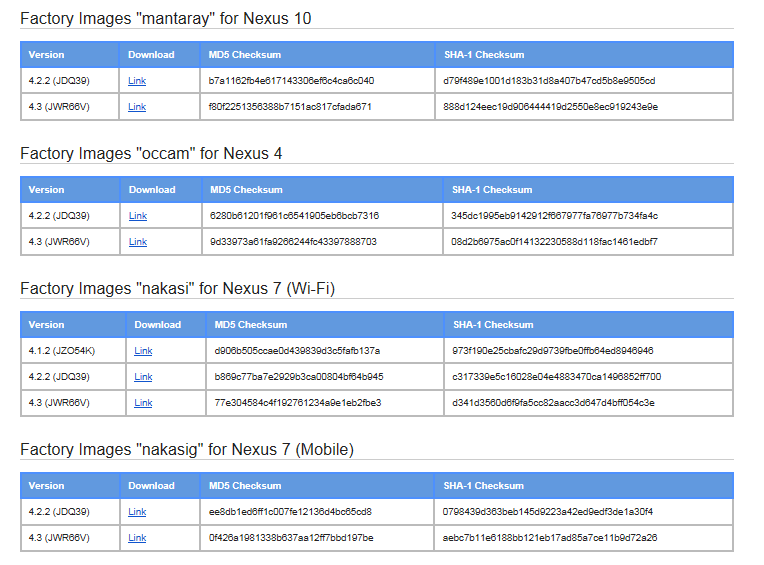Image resolution: width=764 pixels, height=565 pixels.
Task: Open the Nexus 4 4.3 (JWR66V) download link
Action: click(x=138, y=242)
